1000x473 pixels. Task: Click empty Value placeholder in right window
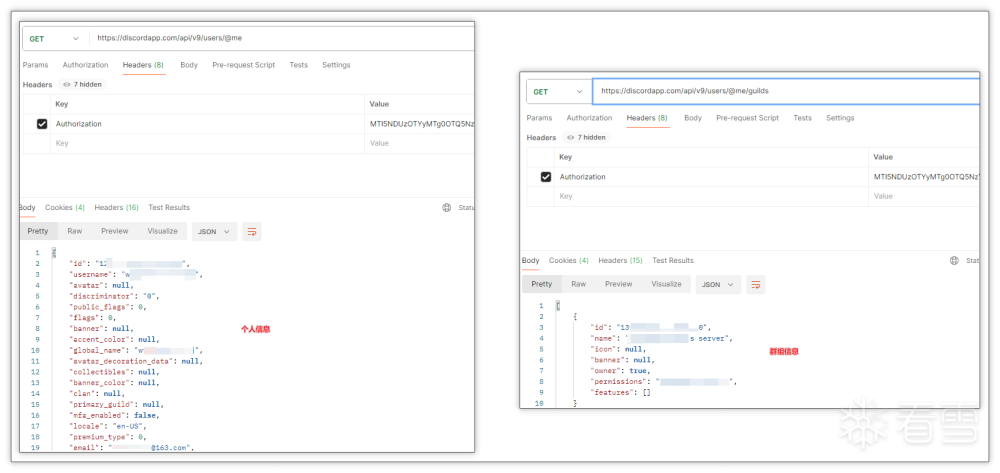(923, 196)
